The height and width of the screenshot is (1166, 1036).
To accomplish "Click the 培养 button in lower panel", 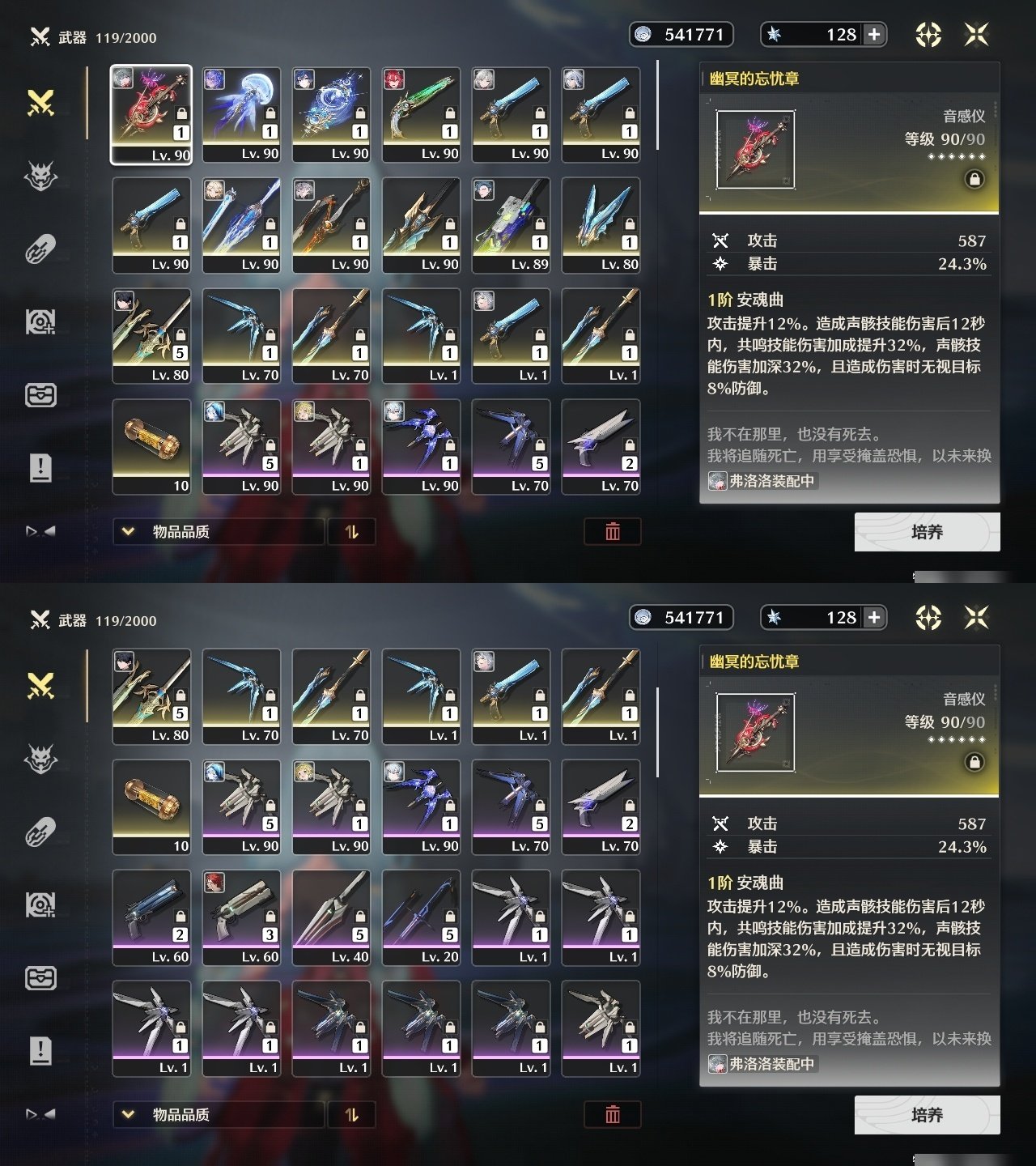I will pyautogui.click(x=928, y=1115).
